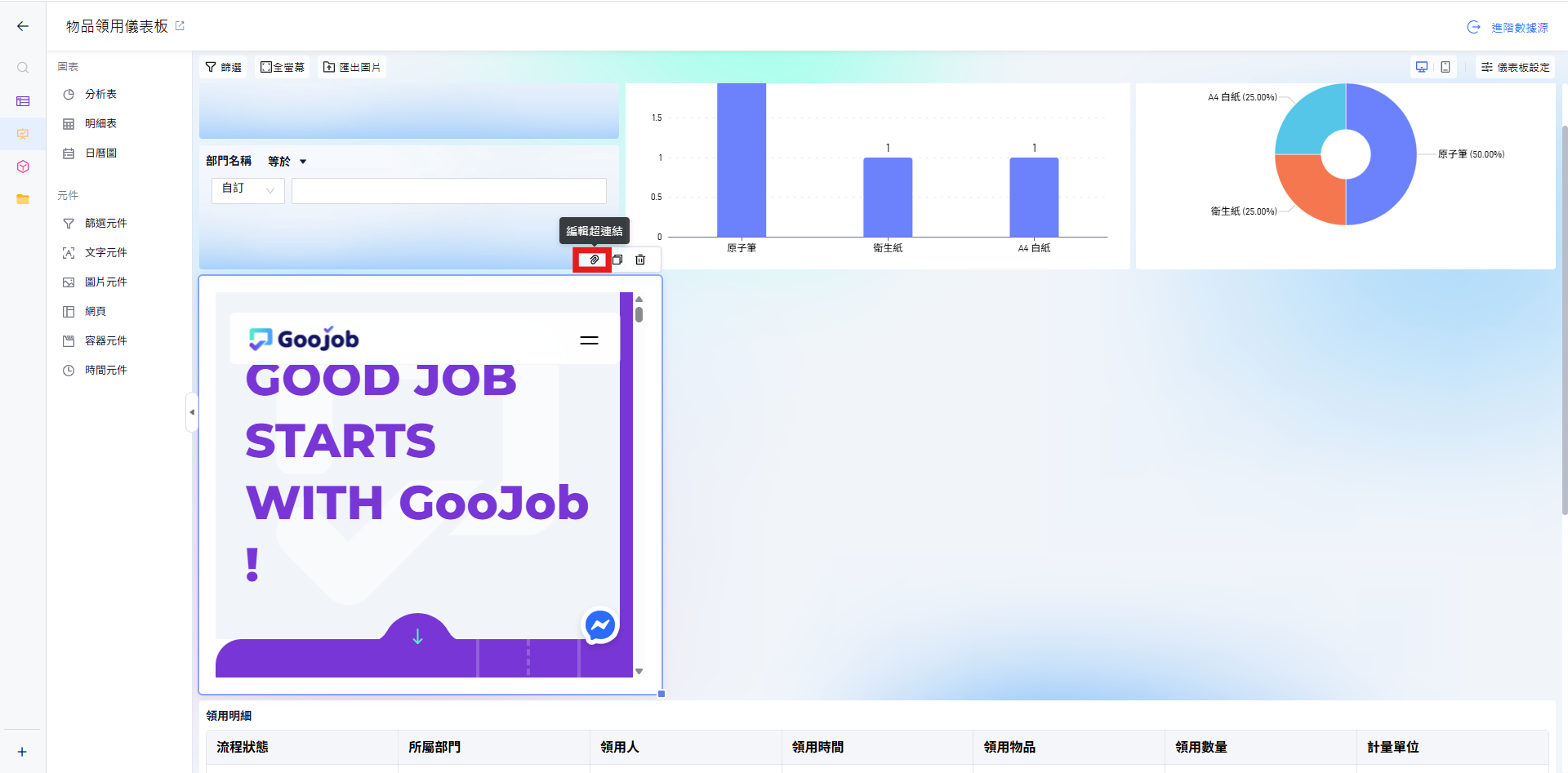Click the 衛生紙 (25.00%) donut label
This screenshot has width=1568, height=773.
[1244, 211]
